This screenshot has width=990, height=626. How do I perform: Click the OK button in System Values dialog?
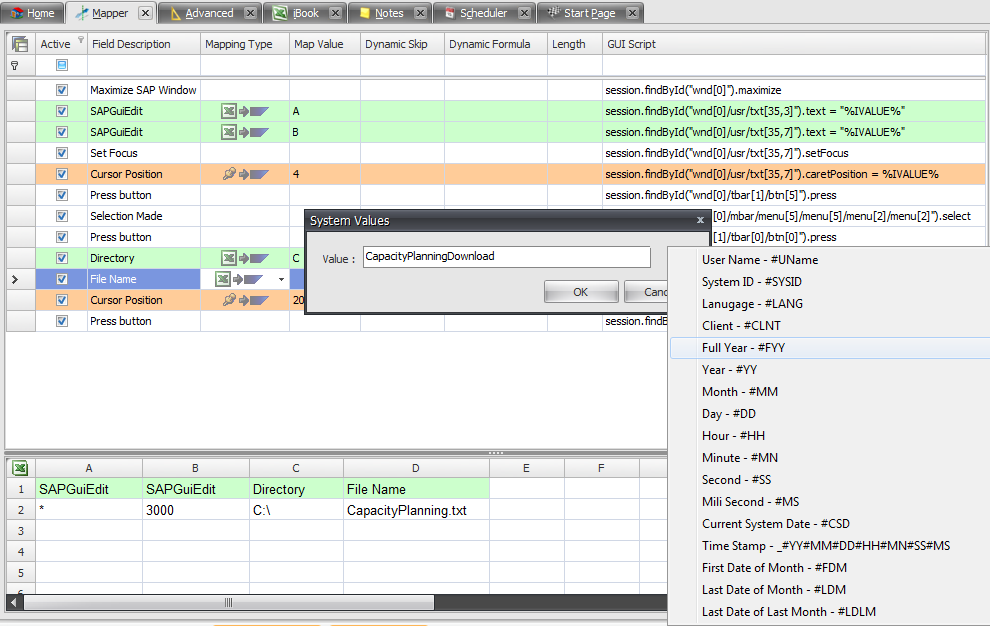(580, 292)
